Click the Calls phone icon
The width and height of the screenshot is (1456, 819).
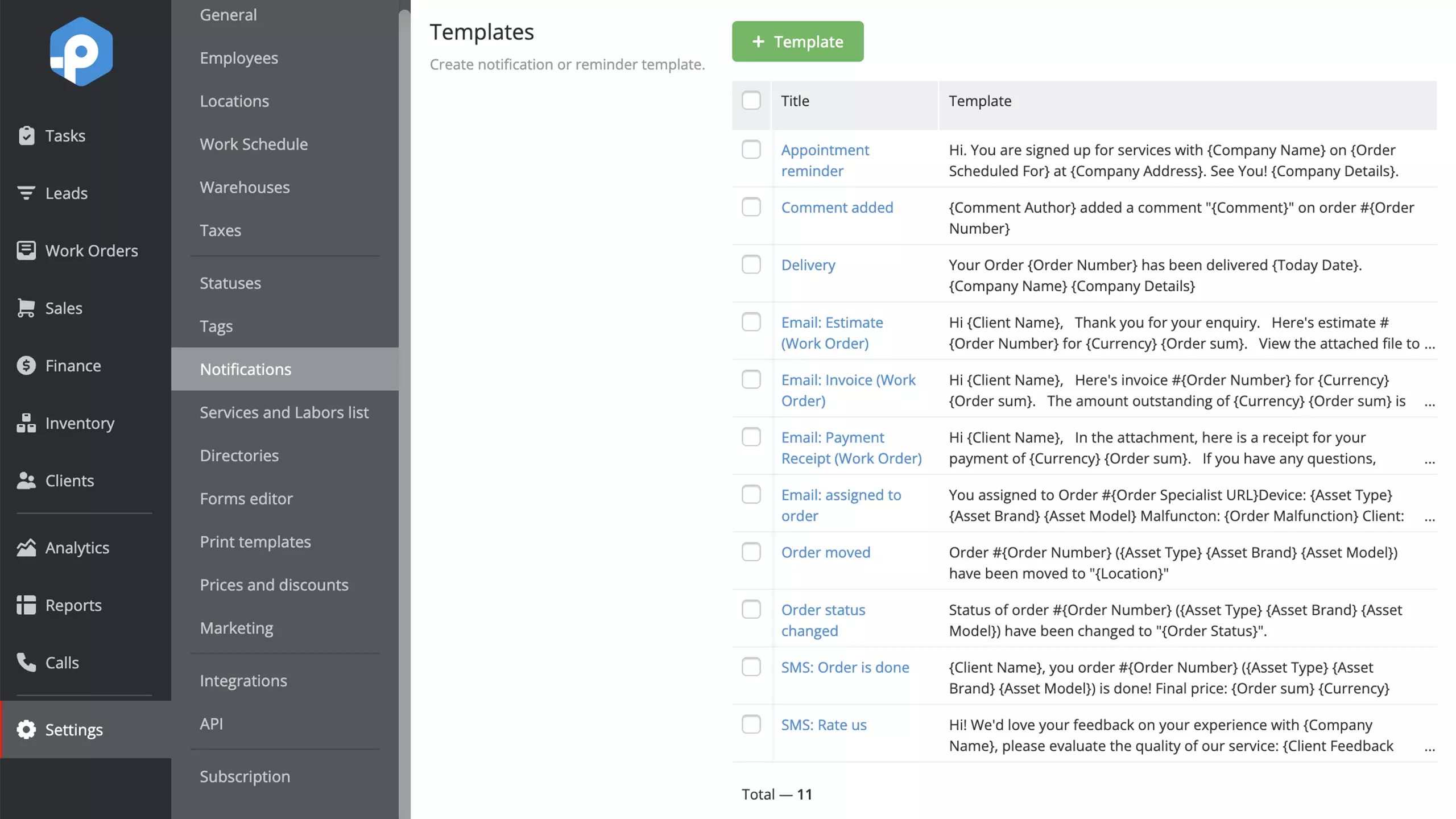[26, 662]
